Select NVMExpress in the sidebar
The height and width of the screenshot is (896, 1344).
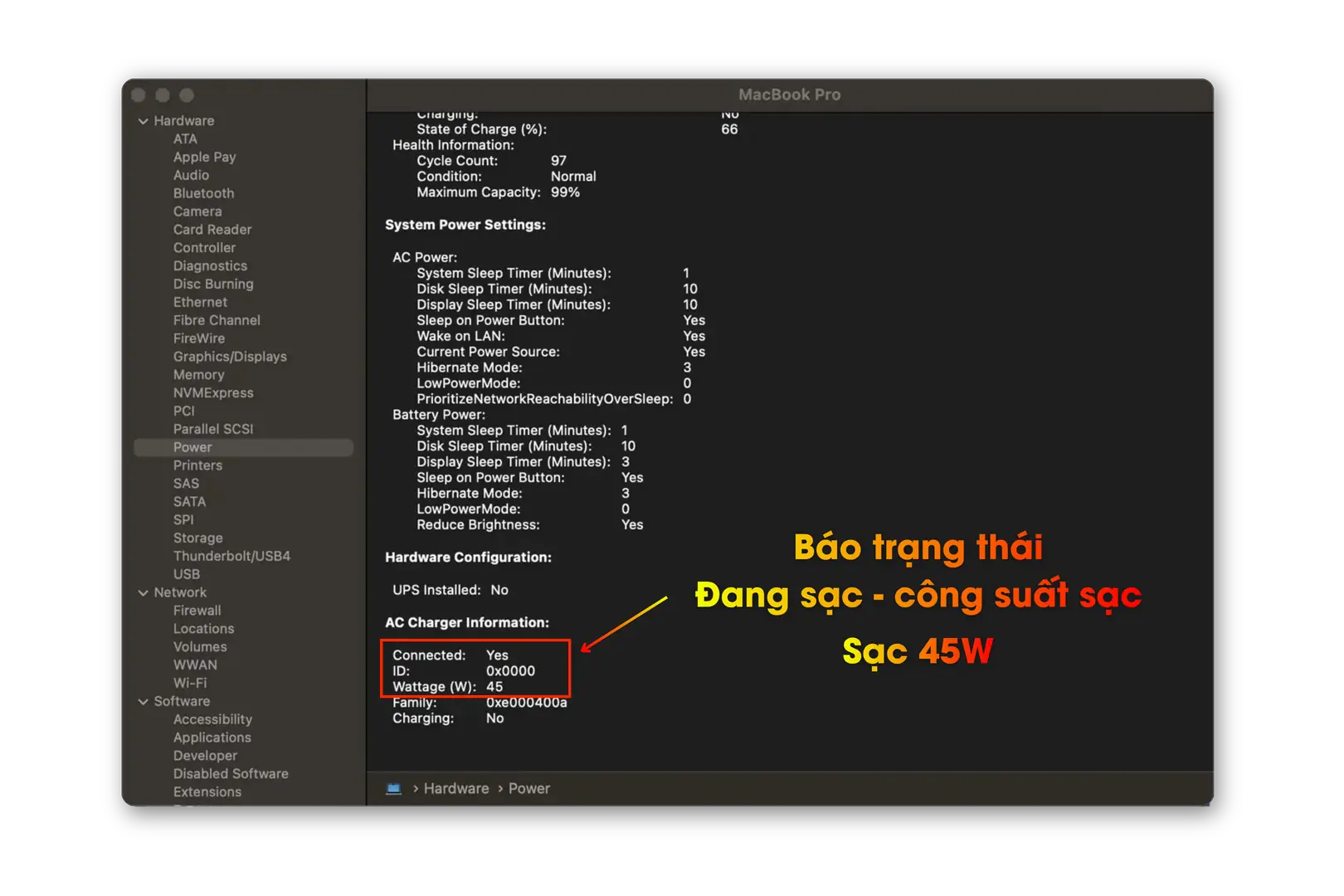[213, 393]
